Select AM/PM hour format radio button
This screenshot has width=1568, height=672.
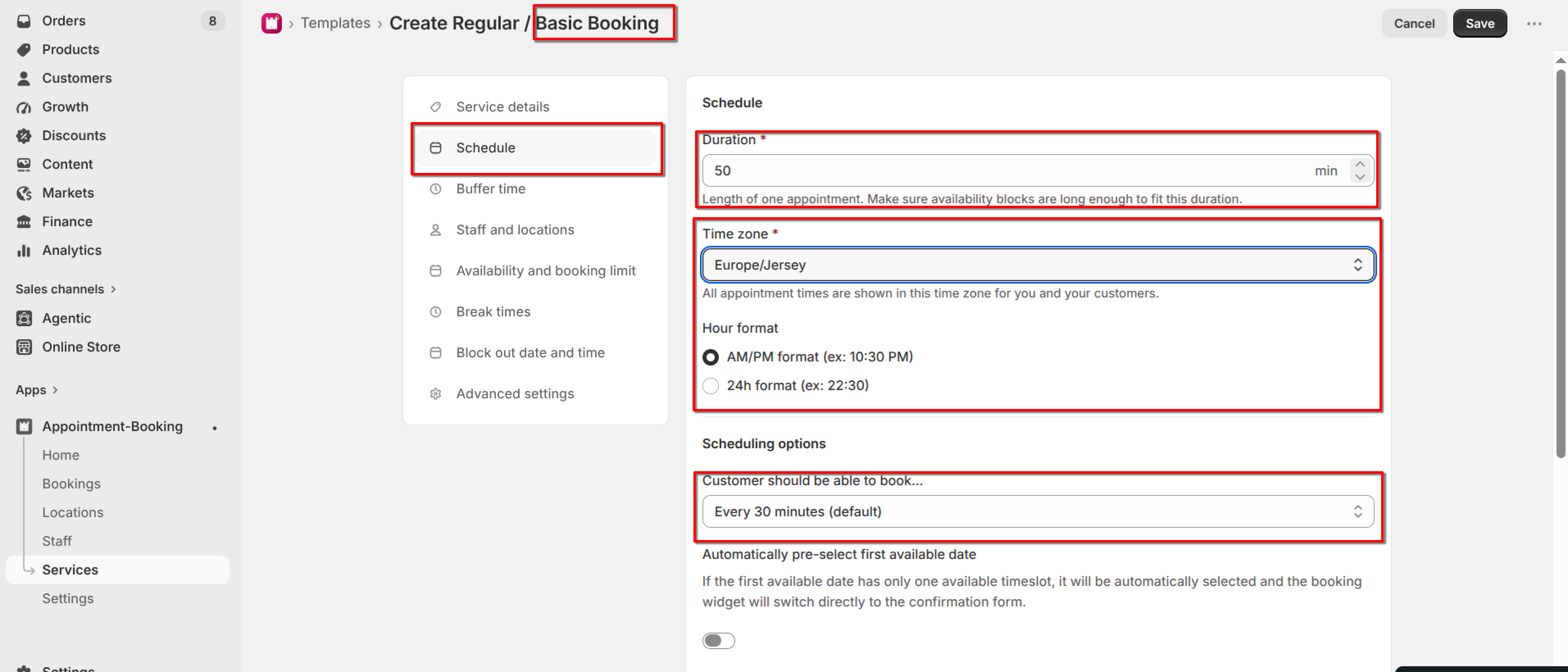coord(710,357)
